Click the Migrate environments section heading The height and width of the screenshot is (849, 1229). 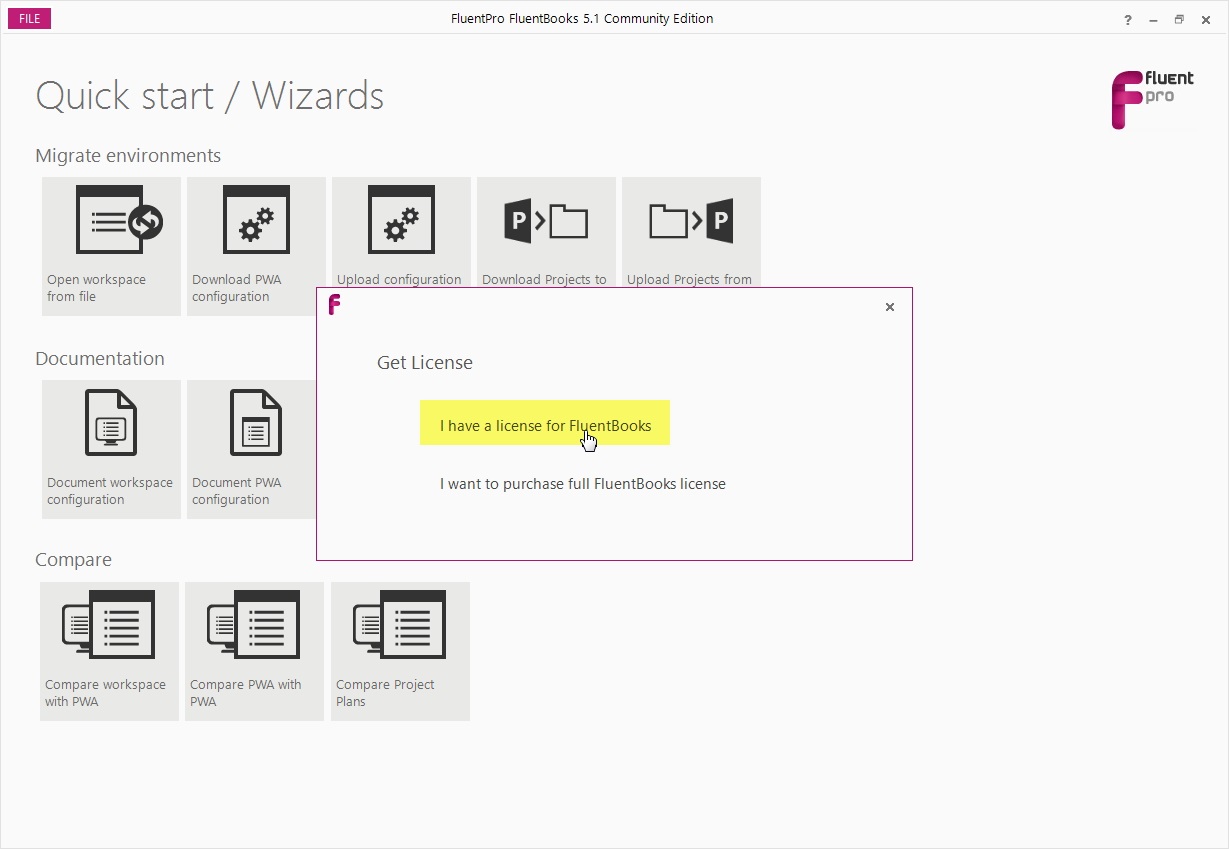click(128, 156)
